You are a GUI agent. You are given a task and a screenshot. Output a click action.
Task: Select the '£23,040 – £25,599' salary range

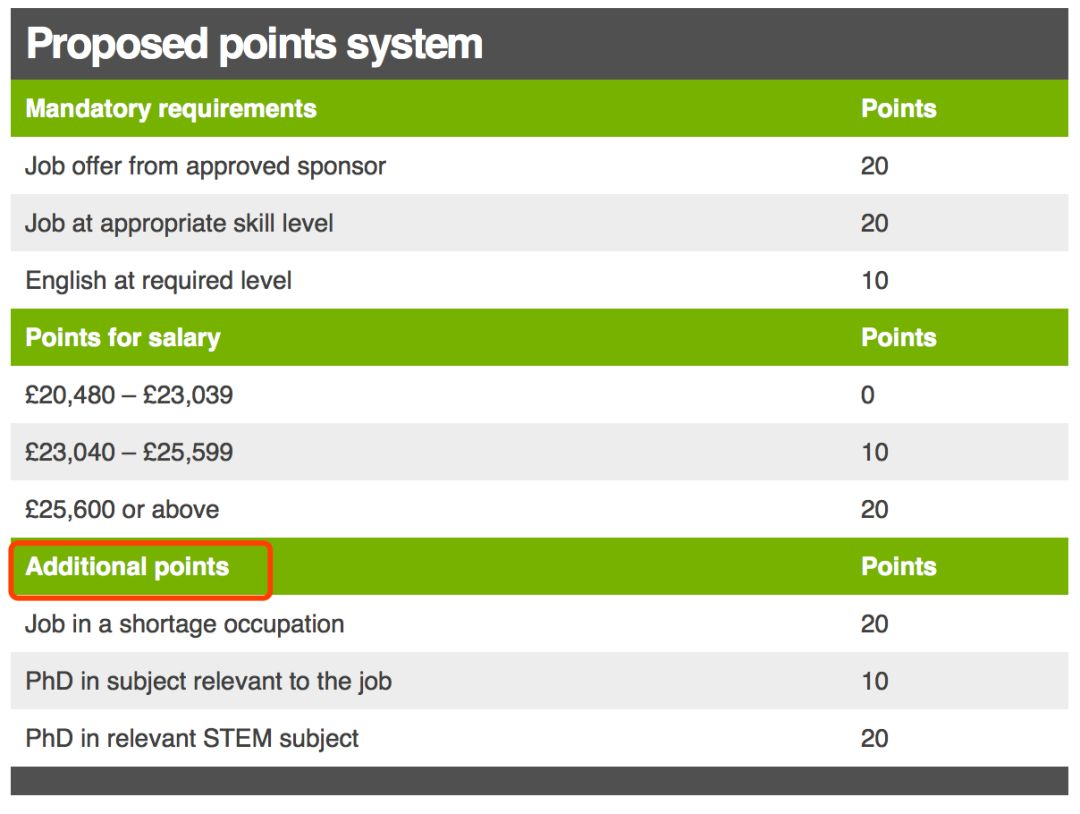coord(129,452)
